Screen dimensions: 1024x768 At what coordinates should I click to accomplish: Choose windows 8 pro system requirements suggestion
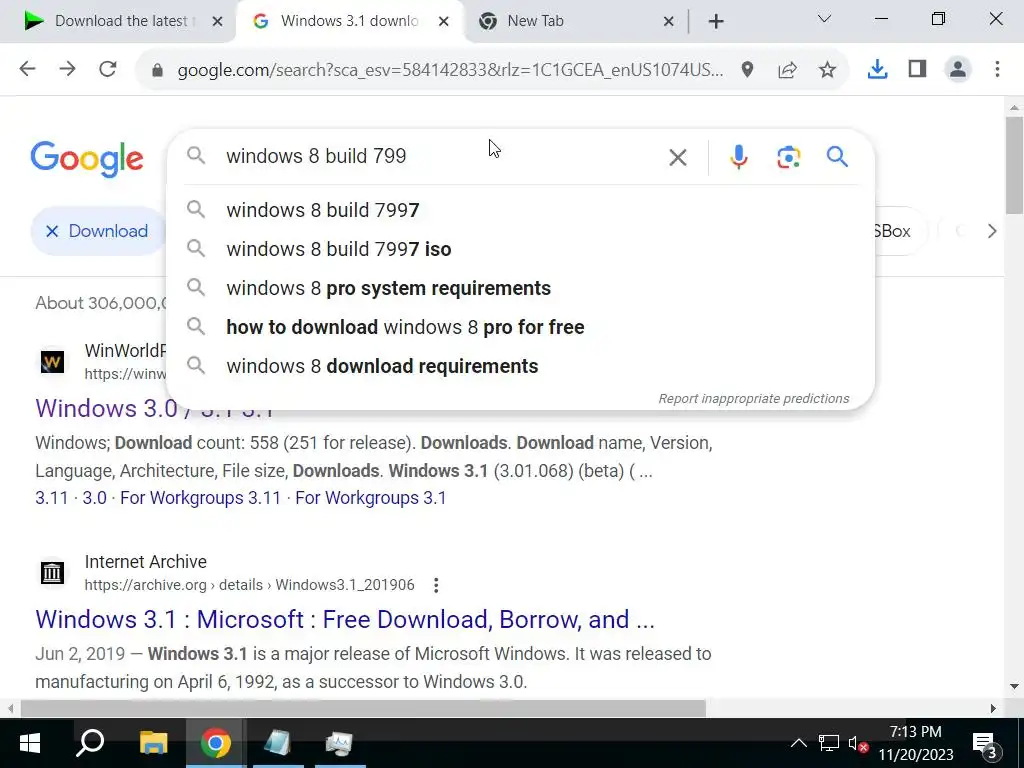[520, 288]
